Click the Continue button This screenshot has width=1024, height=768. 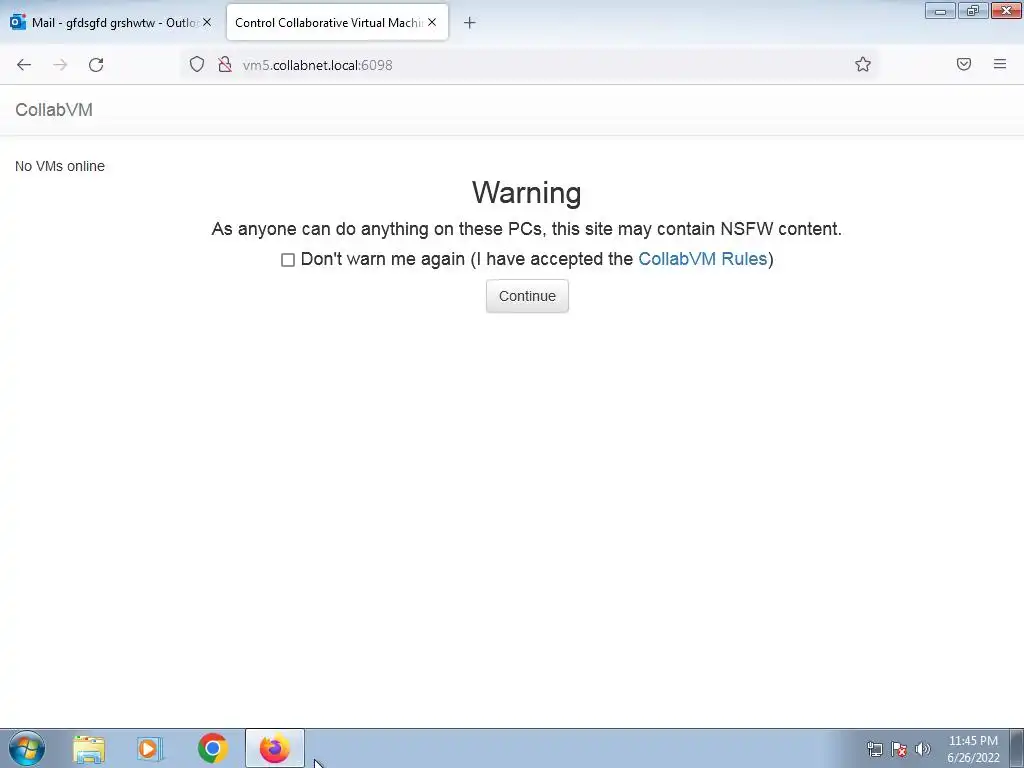tap(527, 296)
